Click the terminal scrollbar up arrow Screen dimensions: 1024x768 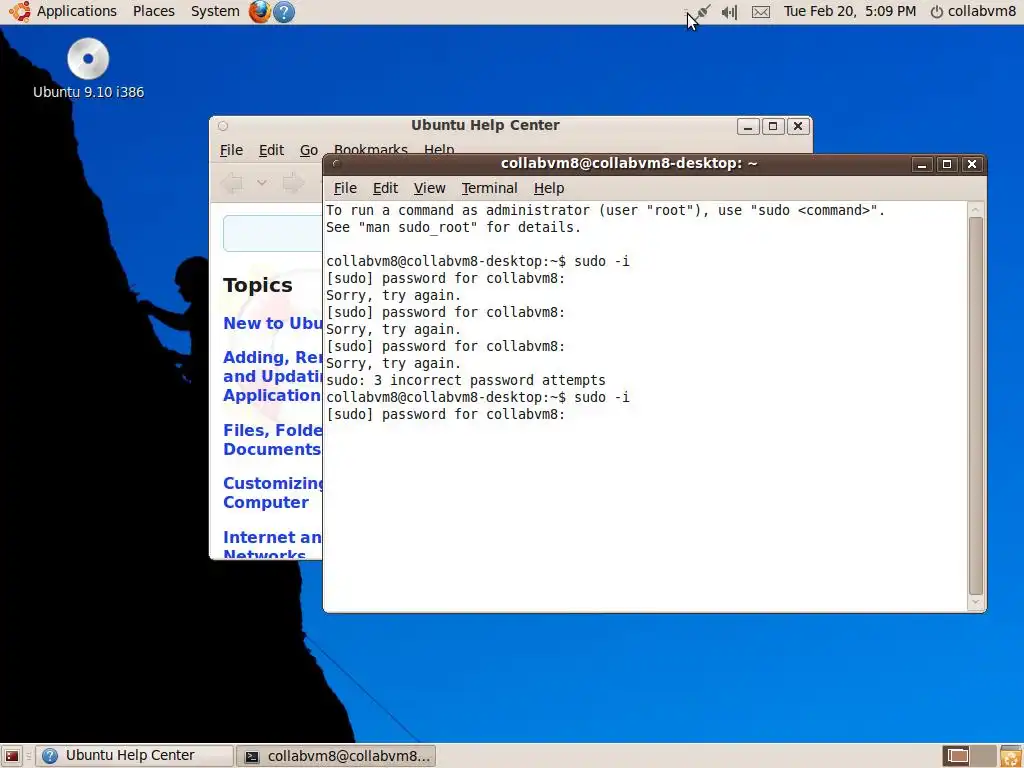point(976,210)
